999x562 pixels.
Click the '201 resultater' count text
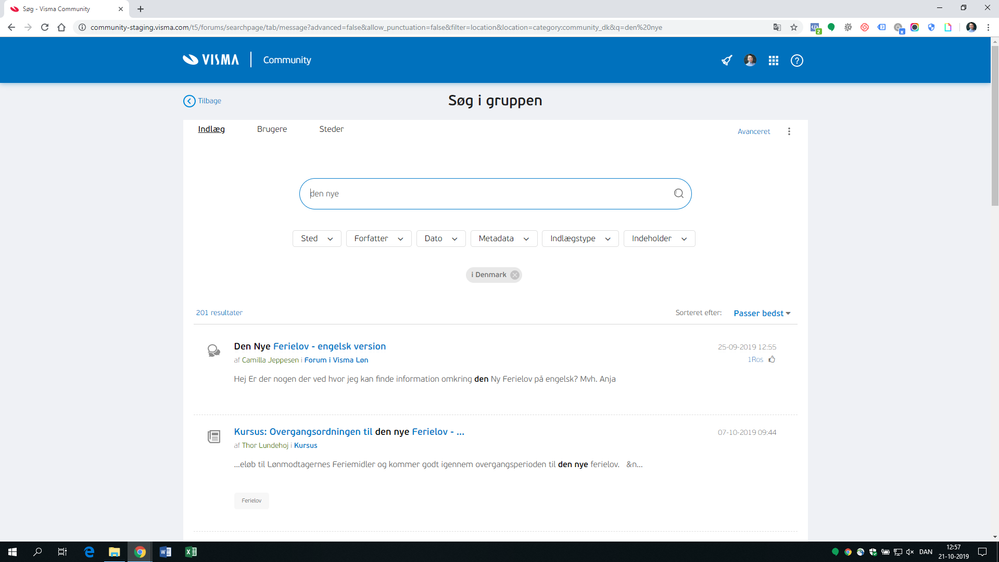point(219,313)
